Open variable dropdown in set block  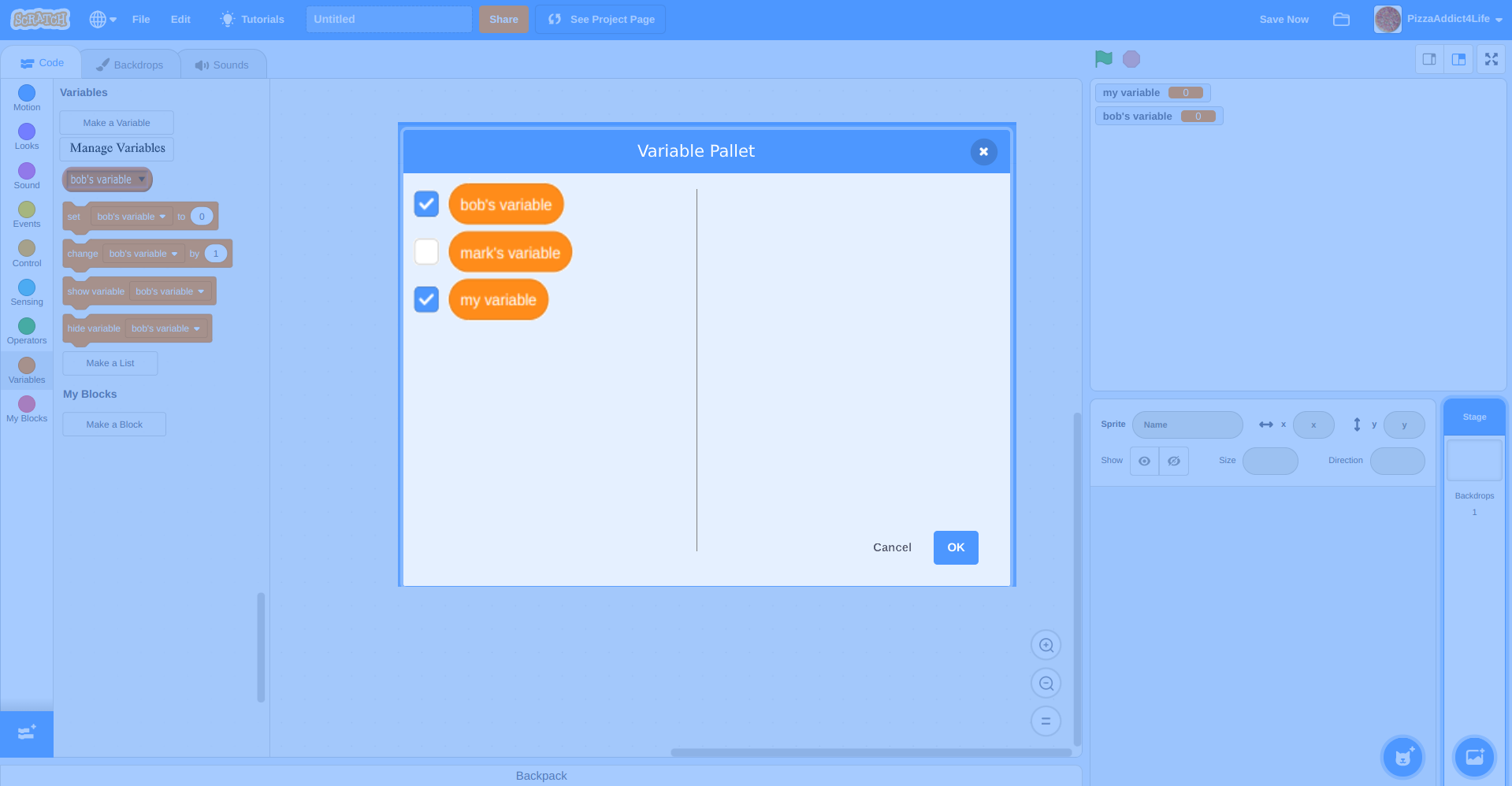[131, 217]
